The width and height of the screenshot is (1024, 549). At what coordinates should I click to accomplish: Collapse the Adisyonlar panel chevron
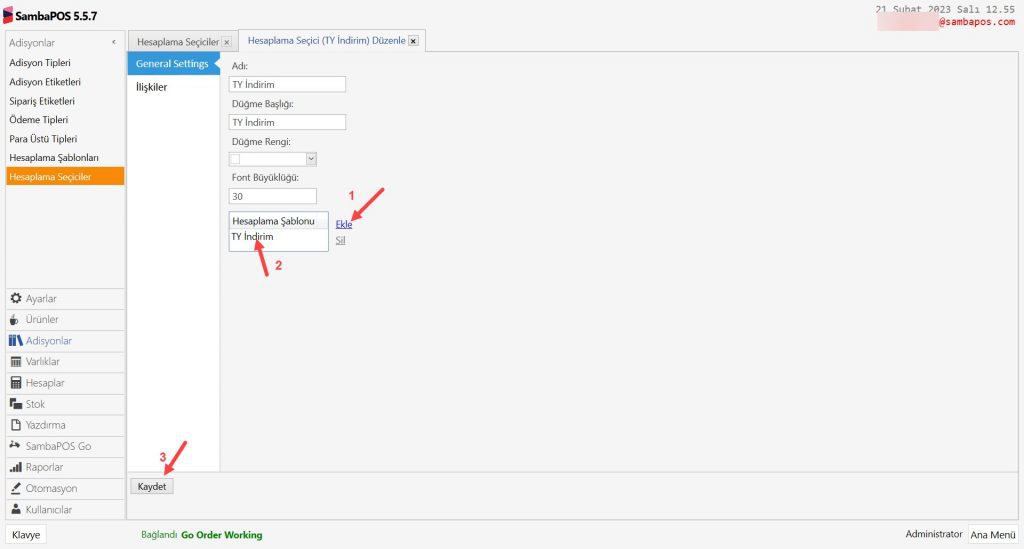pos(113,43)
